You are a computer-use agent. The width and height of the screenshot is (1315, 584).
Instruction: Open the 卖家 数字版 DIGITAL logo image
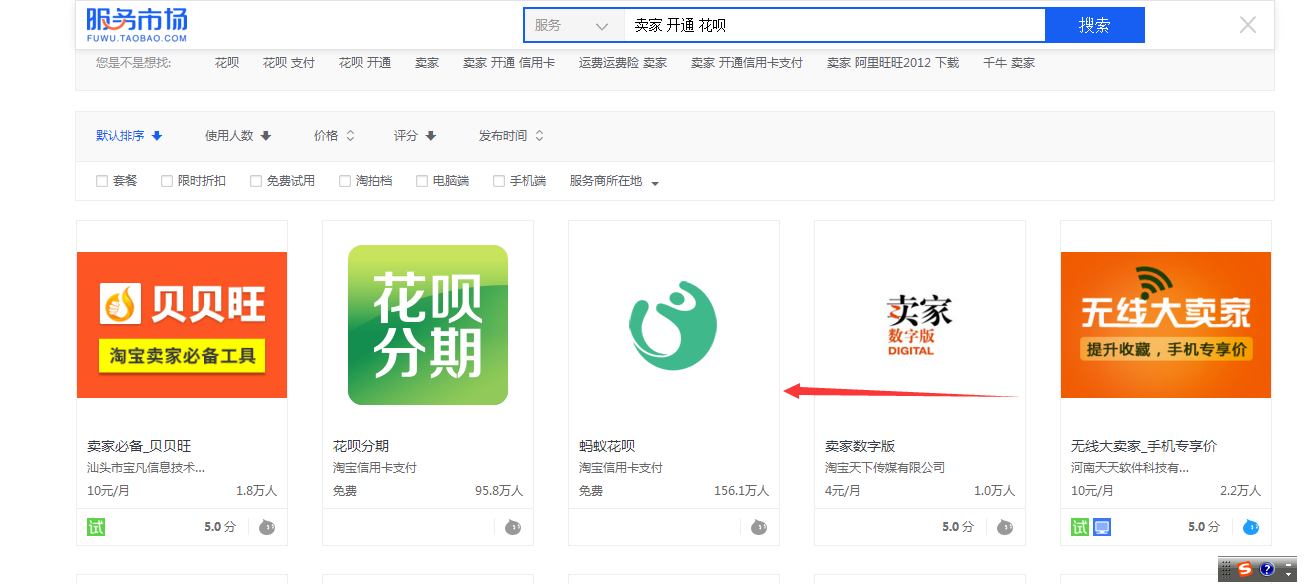pos(919,325)
